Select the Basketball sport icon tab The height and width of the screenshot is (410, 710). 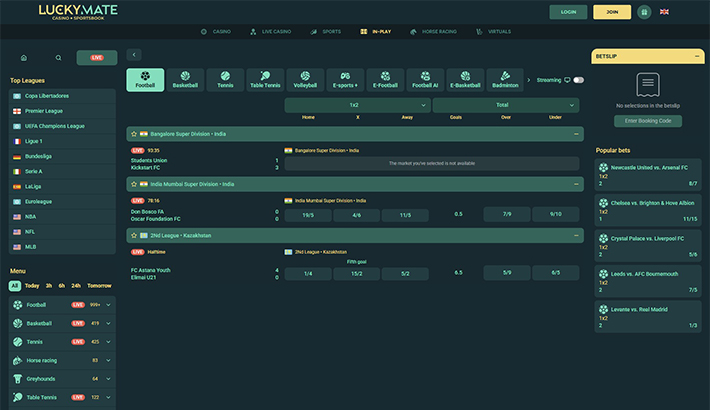185,80
